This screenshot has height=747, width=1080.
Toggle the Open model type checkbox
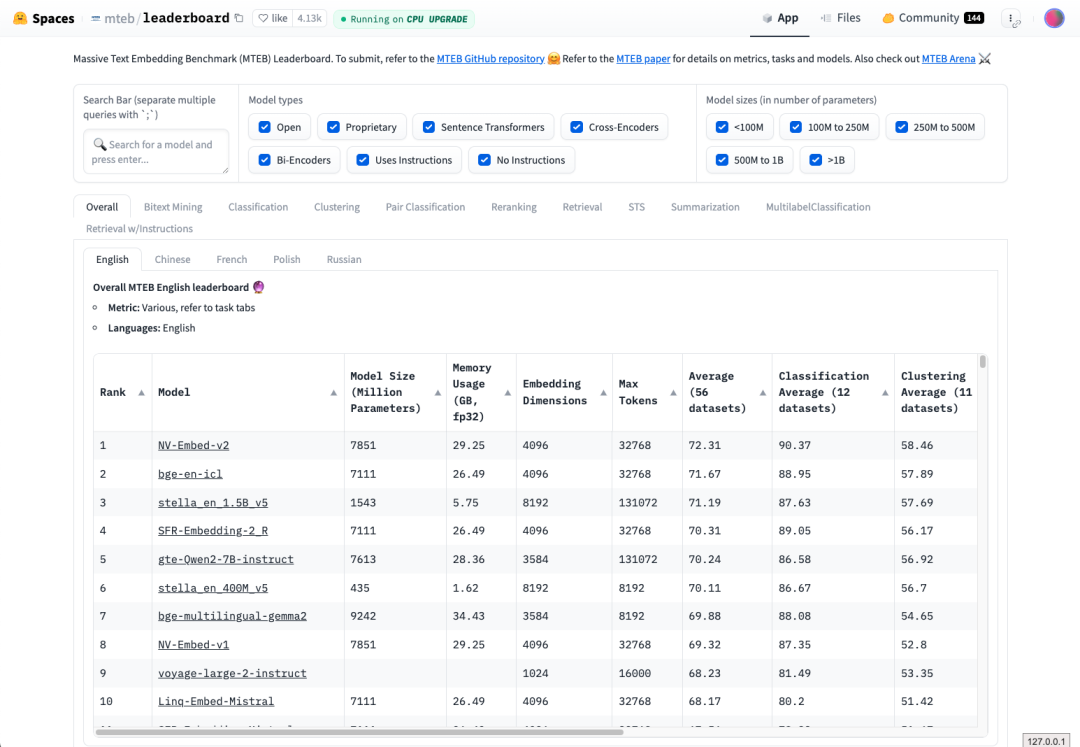(x=264, y=127)
